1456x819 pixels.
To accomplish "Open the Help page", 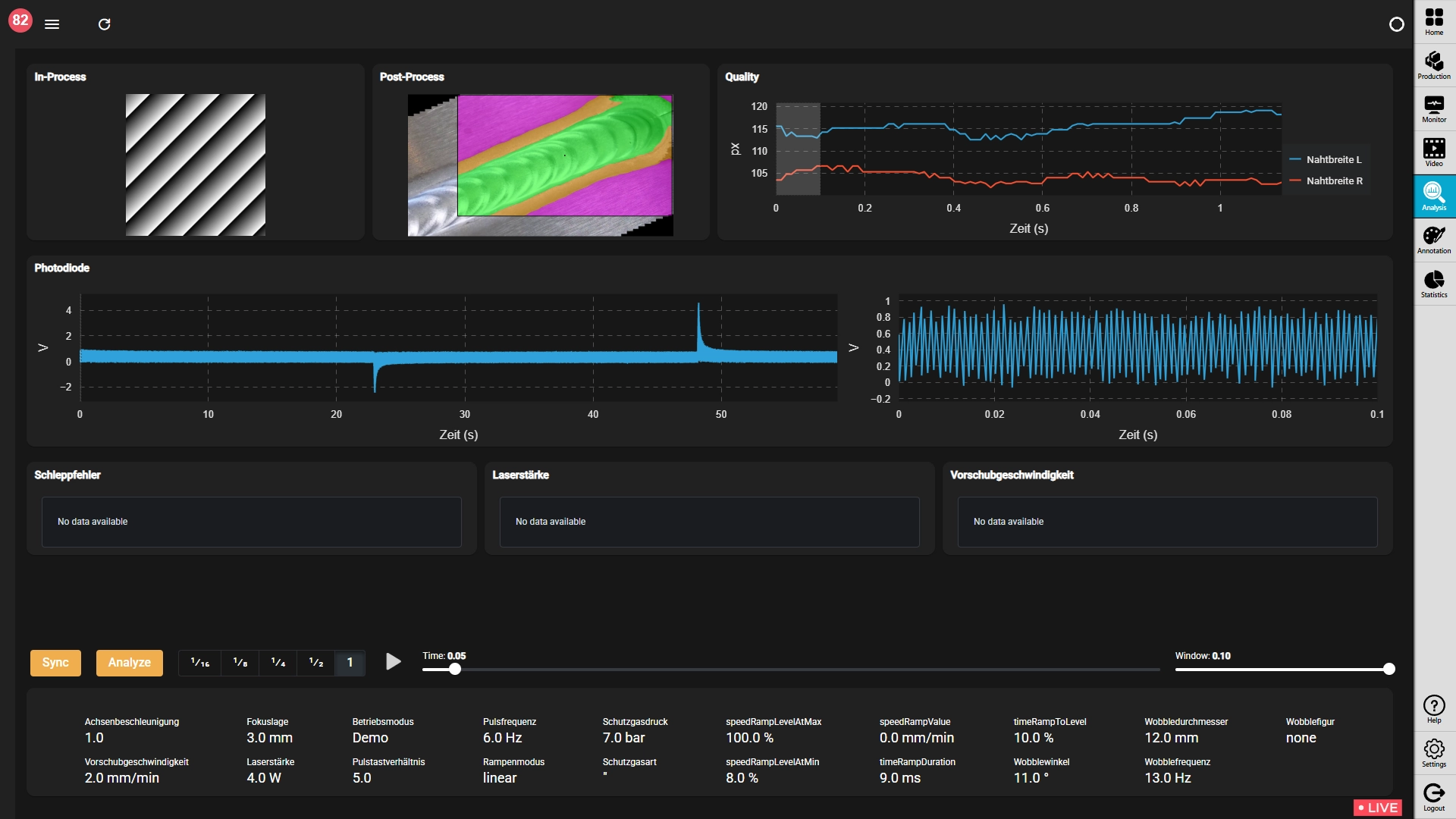I will [x=1434, y=709].
